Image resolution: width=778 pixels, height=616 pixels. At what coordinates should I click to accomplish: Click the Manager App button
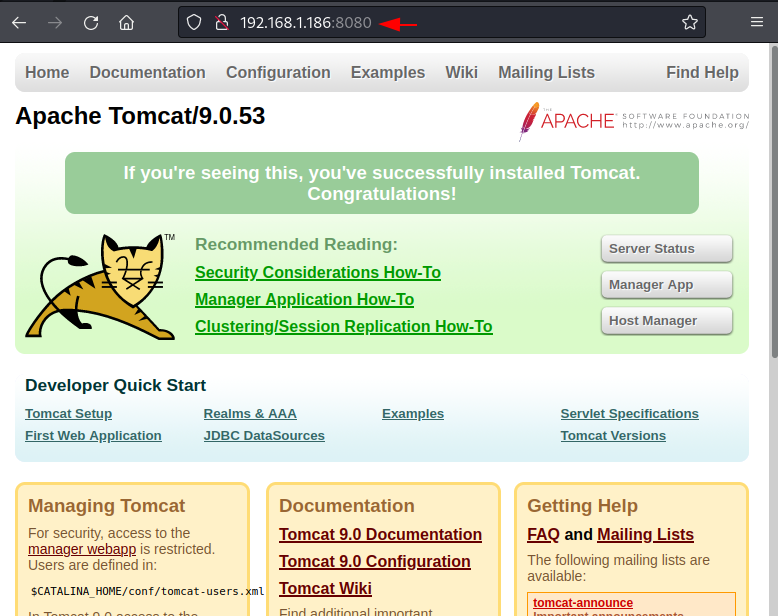tap(666, 285)
